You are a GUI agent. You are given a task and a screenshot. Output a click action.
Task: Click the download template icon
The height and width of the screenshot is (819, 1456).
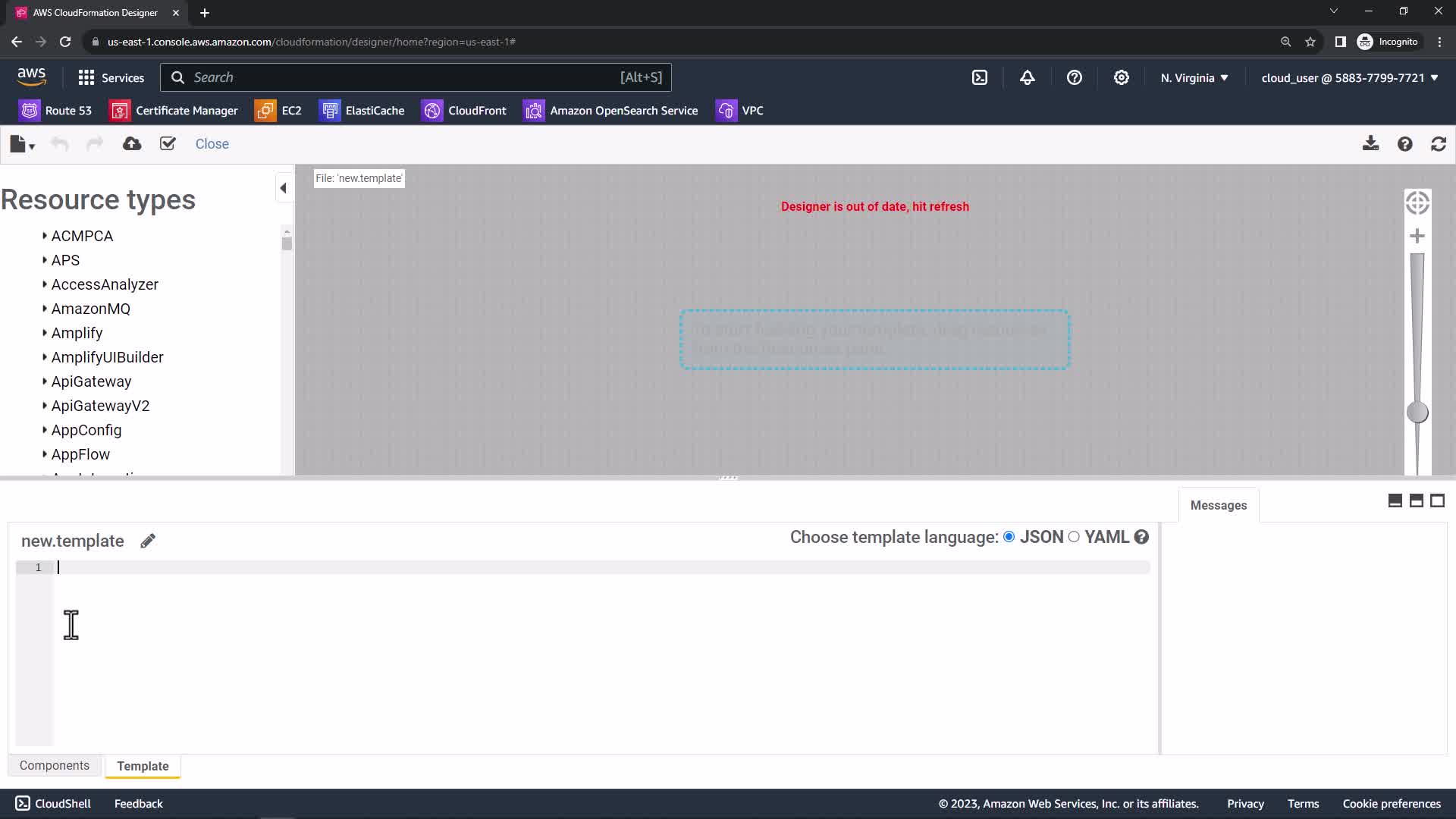click(1370, 144)
